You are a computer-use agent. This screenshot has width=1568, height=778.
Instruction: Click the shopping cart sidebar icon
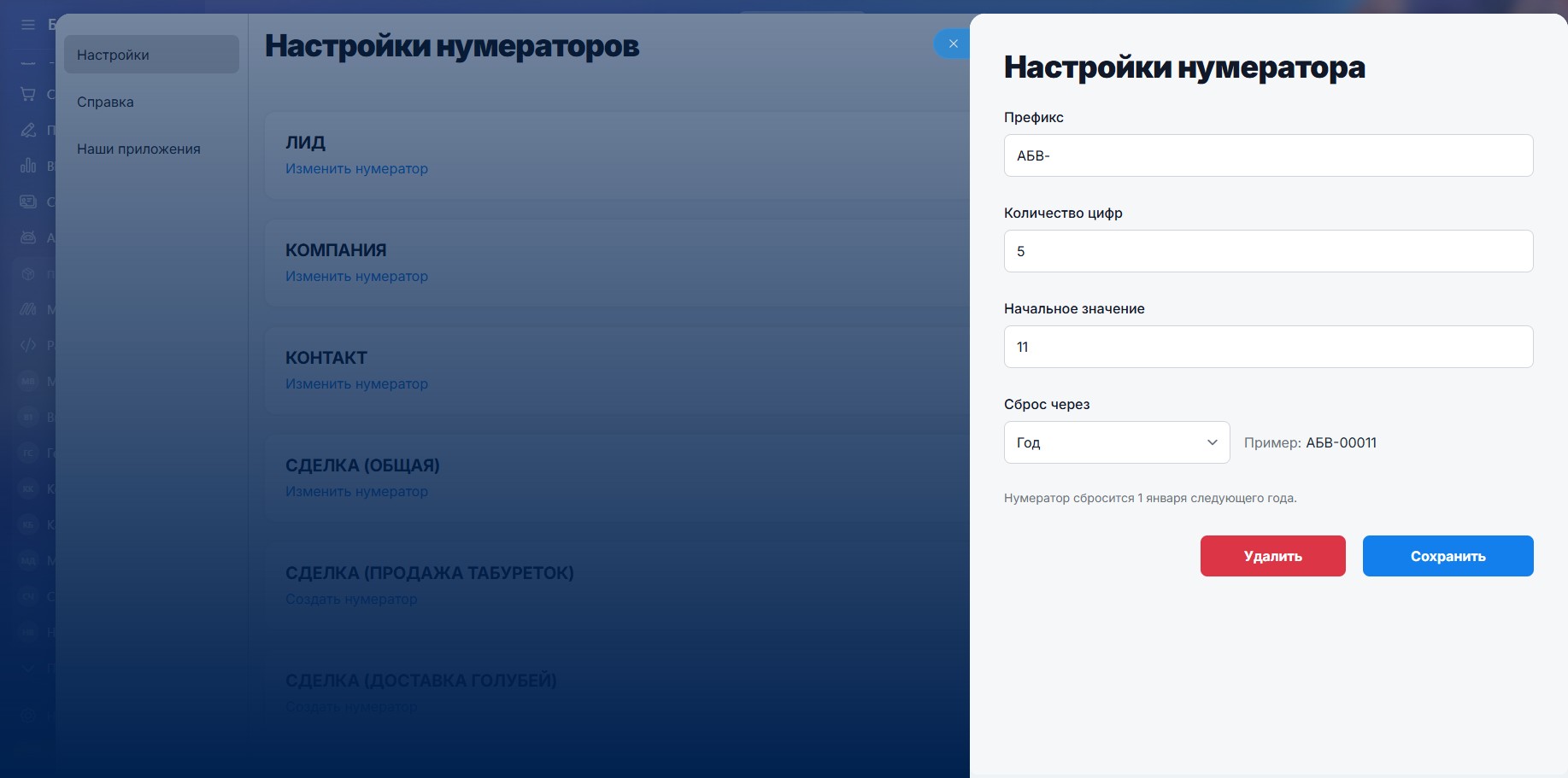pos(28,94)
